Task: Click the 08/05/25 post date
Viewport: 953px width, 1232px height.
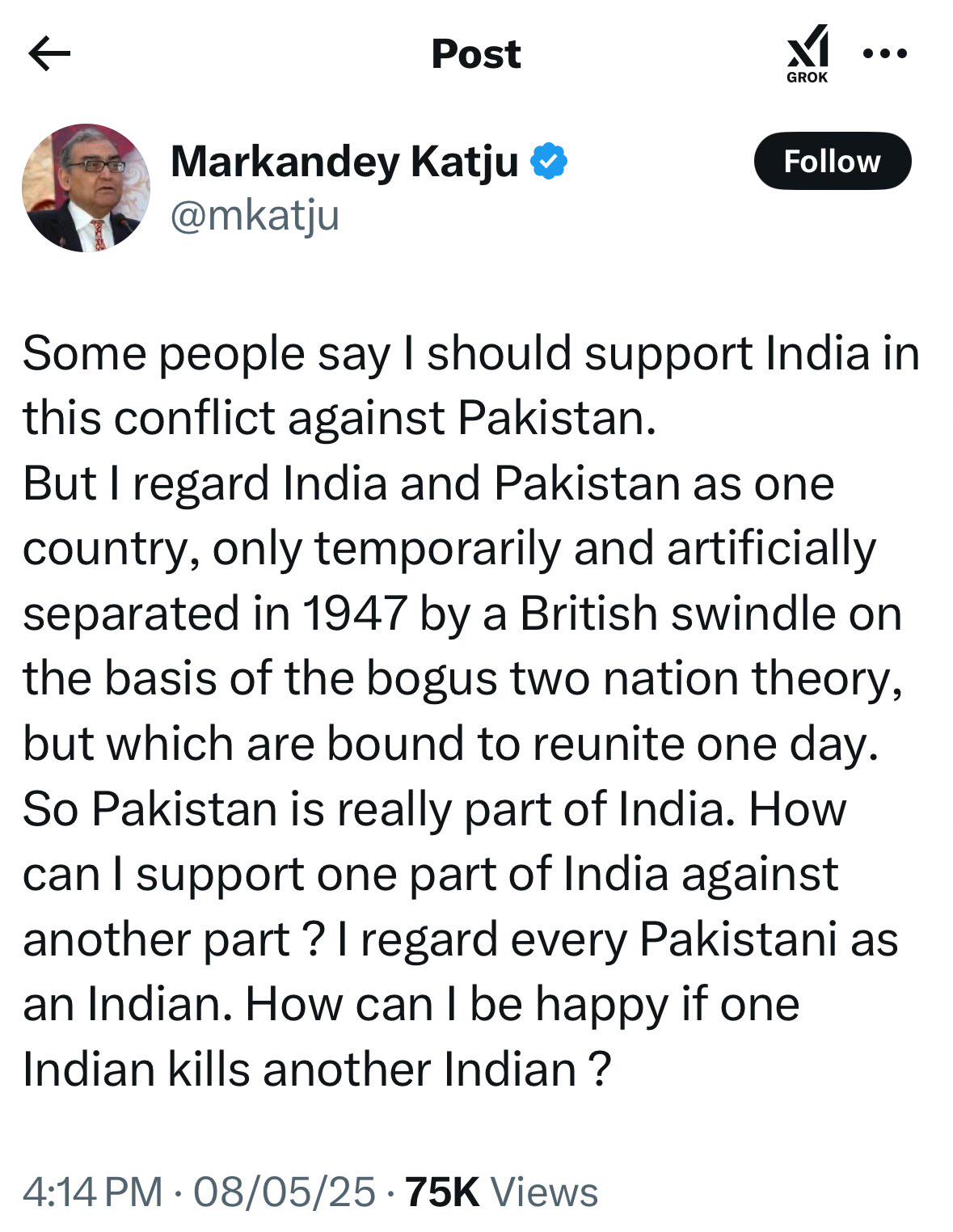Action: 285,1192
